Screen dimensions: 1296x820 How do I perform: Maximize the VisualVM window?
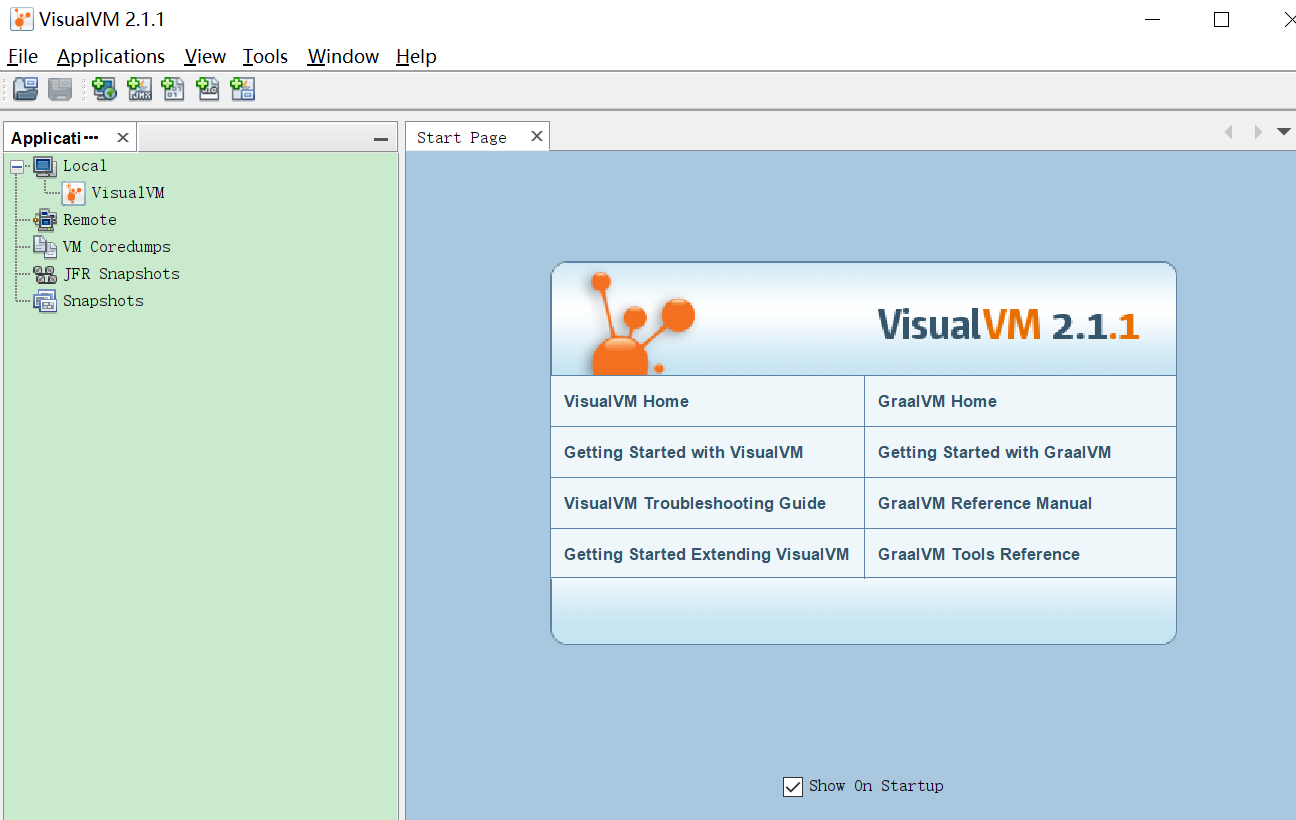click(1221, 19)
